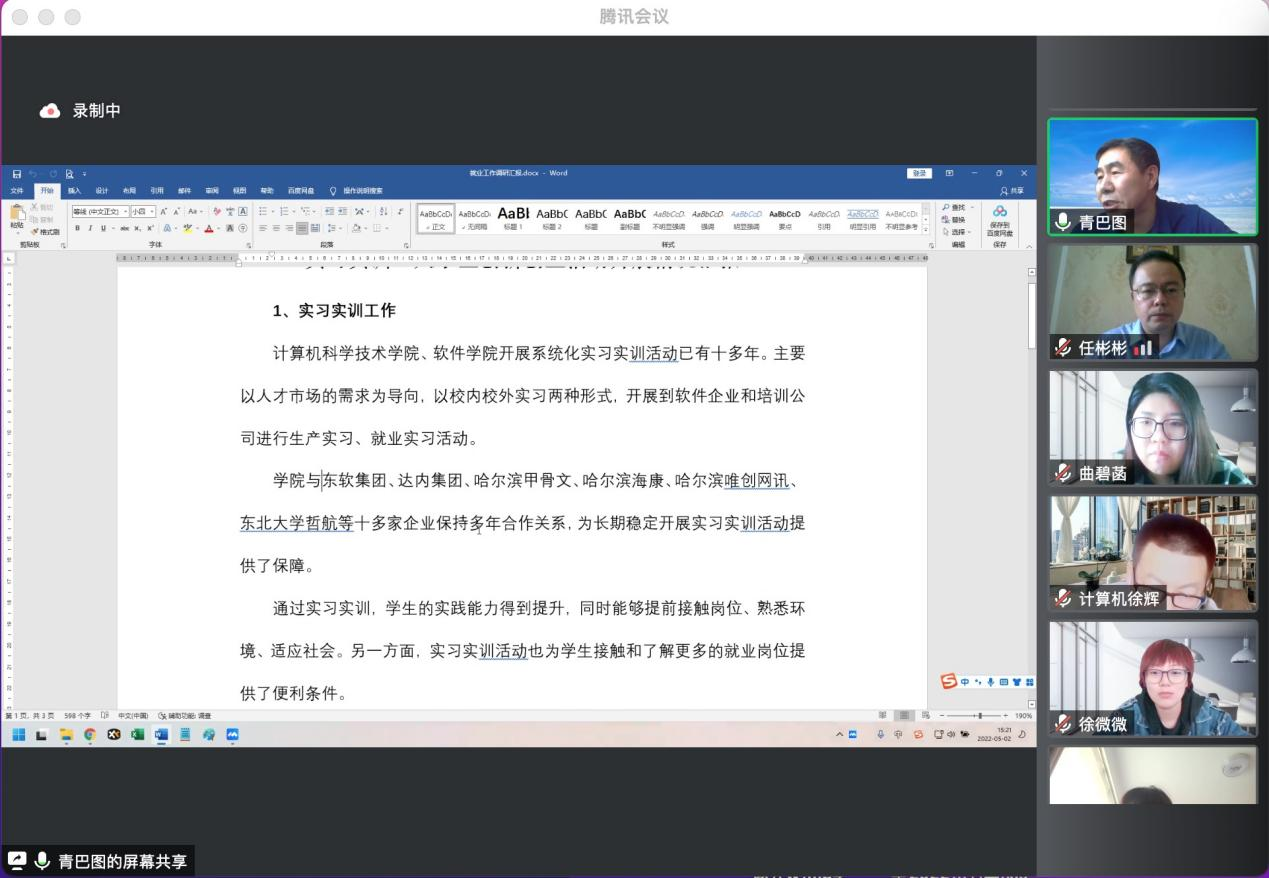This screenshot has width=1269, height=878.
Task: Toggle italic formatting
Action: [x=89, y=229]
